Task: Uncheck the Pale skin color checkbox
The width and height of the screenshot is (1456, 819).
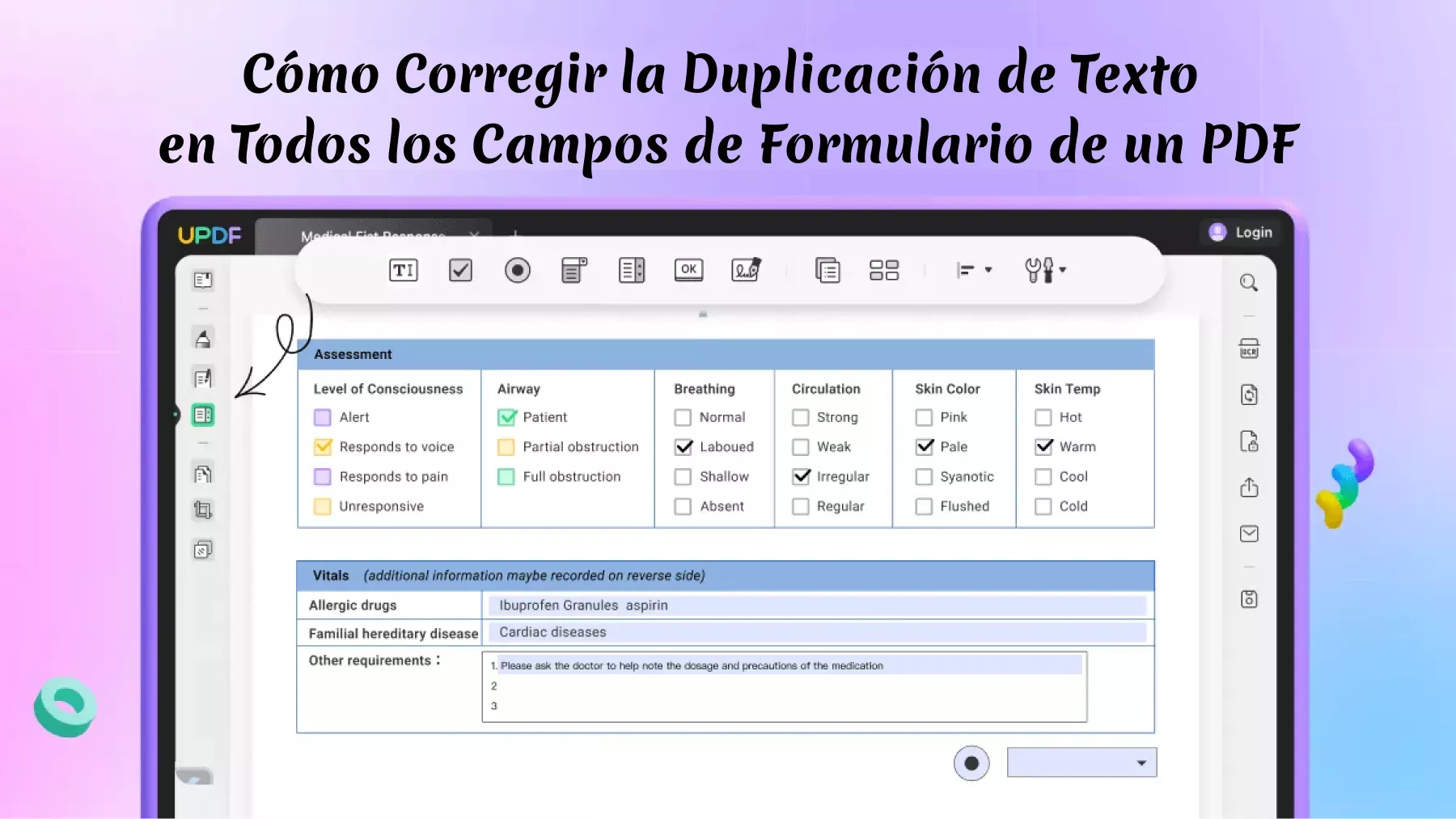Action: [x=924, y=446]
